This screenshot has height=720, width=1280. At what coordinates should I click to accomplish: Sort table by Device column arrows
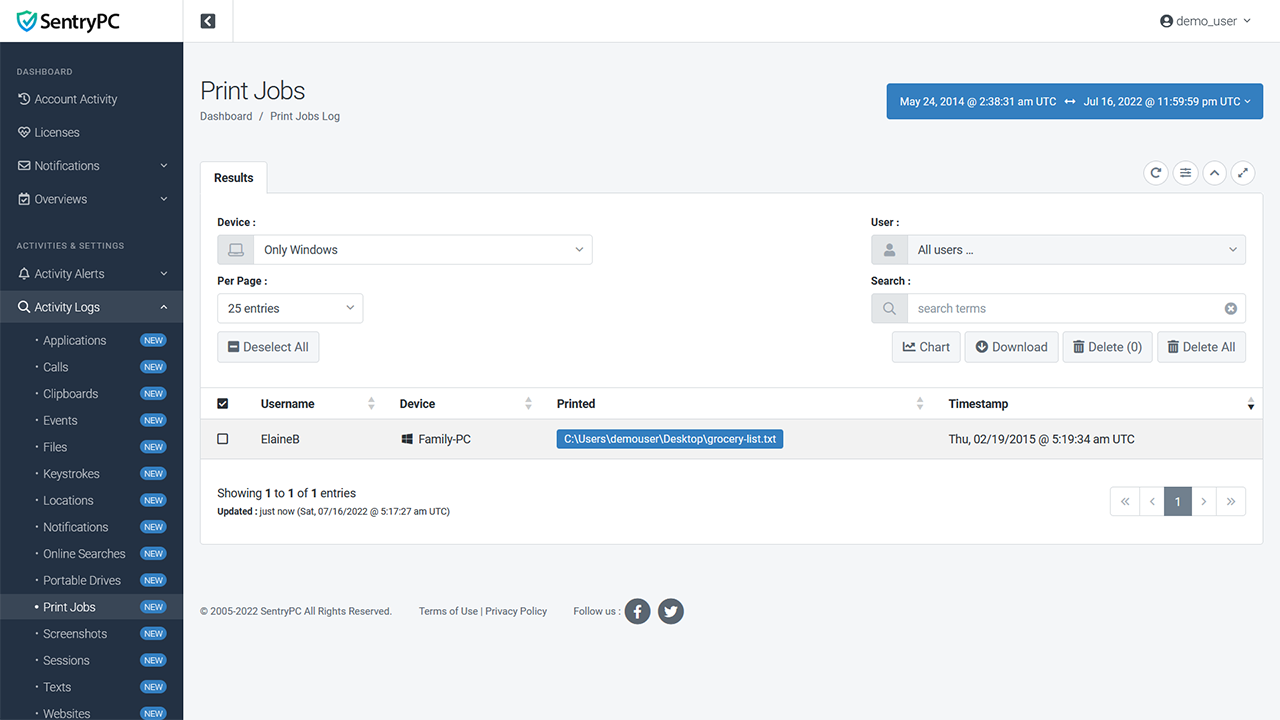tap(528, 404)
